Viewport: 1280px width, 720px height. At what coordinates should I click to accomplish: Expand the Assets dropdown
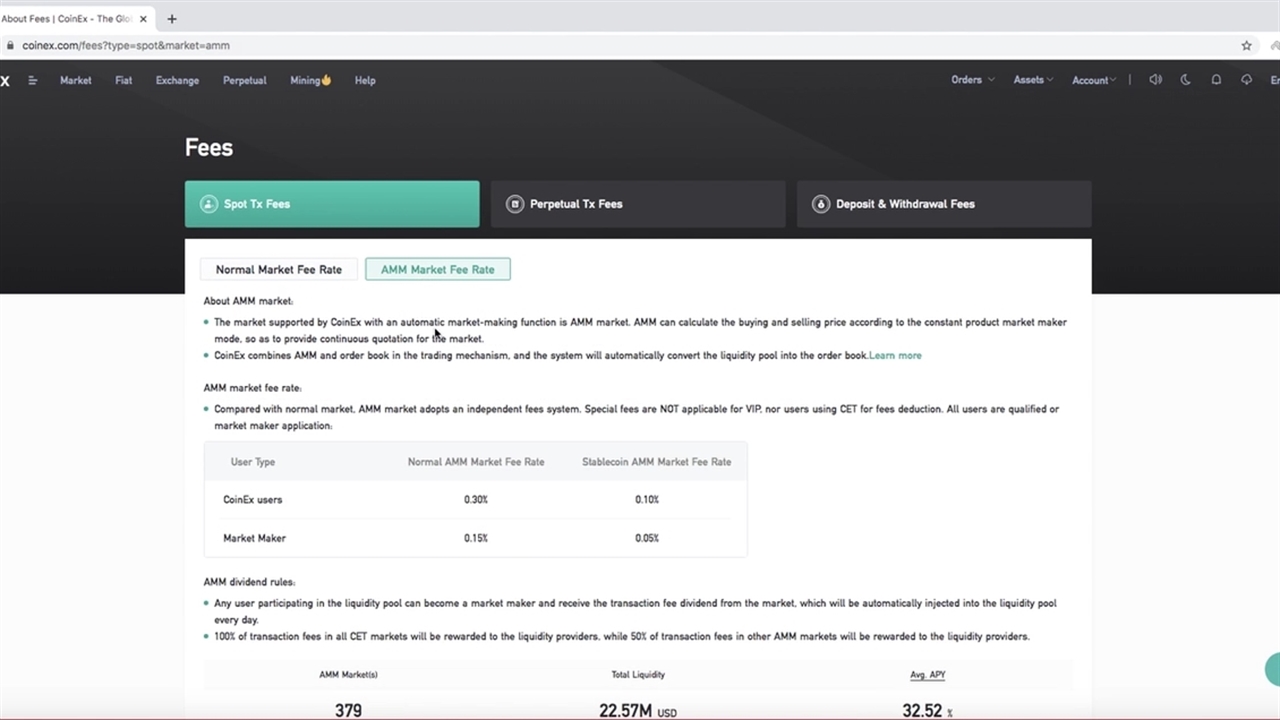pos(1033,80)
